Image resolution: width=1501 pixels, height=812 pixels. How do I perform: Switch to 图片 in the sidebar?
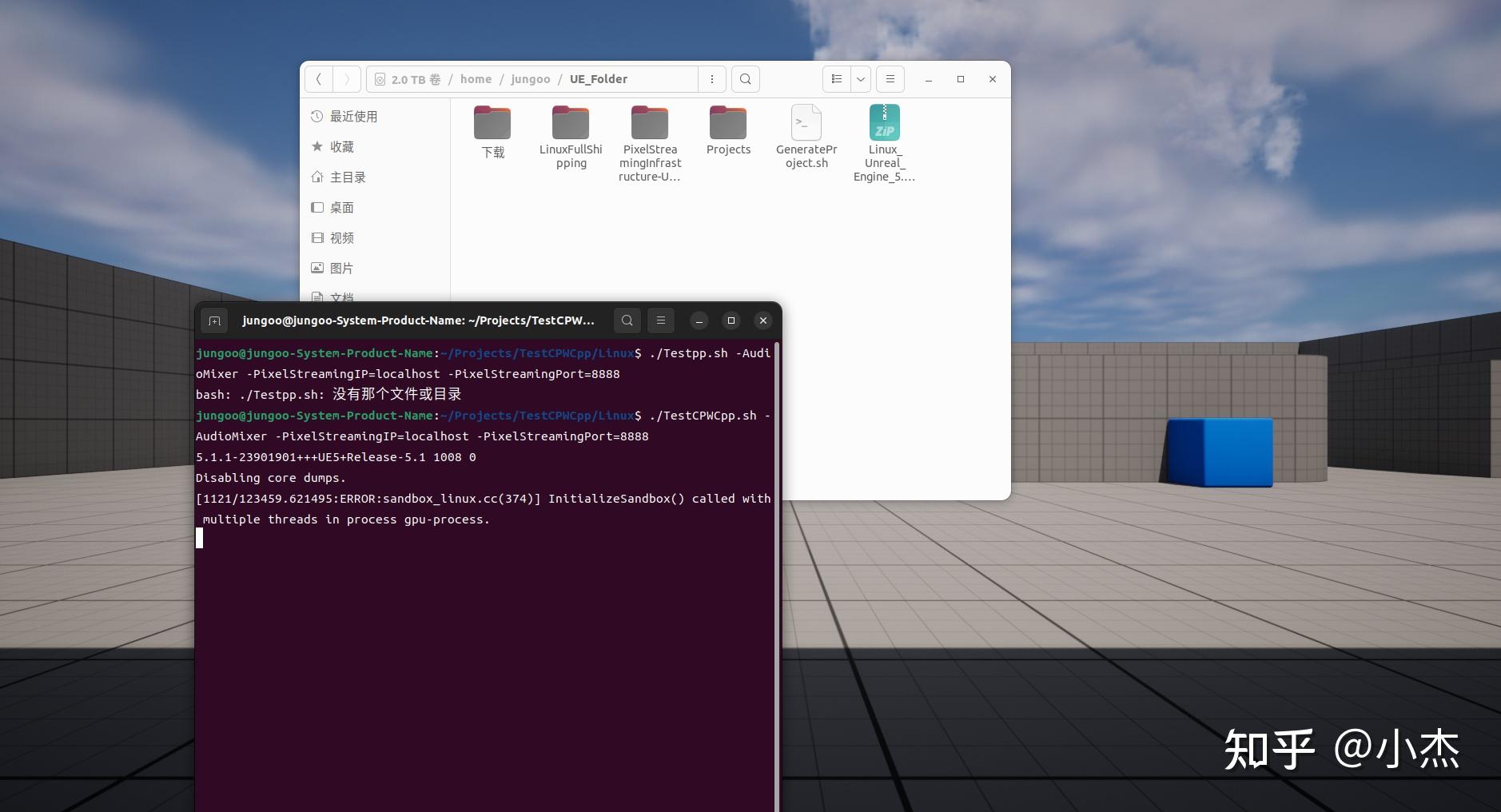pyautogui.click(x=341, y=268)
